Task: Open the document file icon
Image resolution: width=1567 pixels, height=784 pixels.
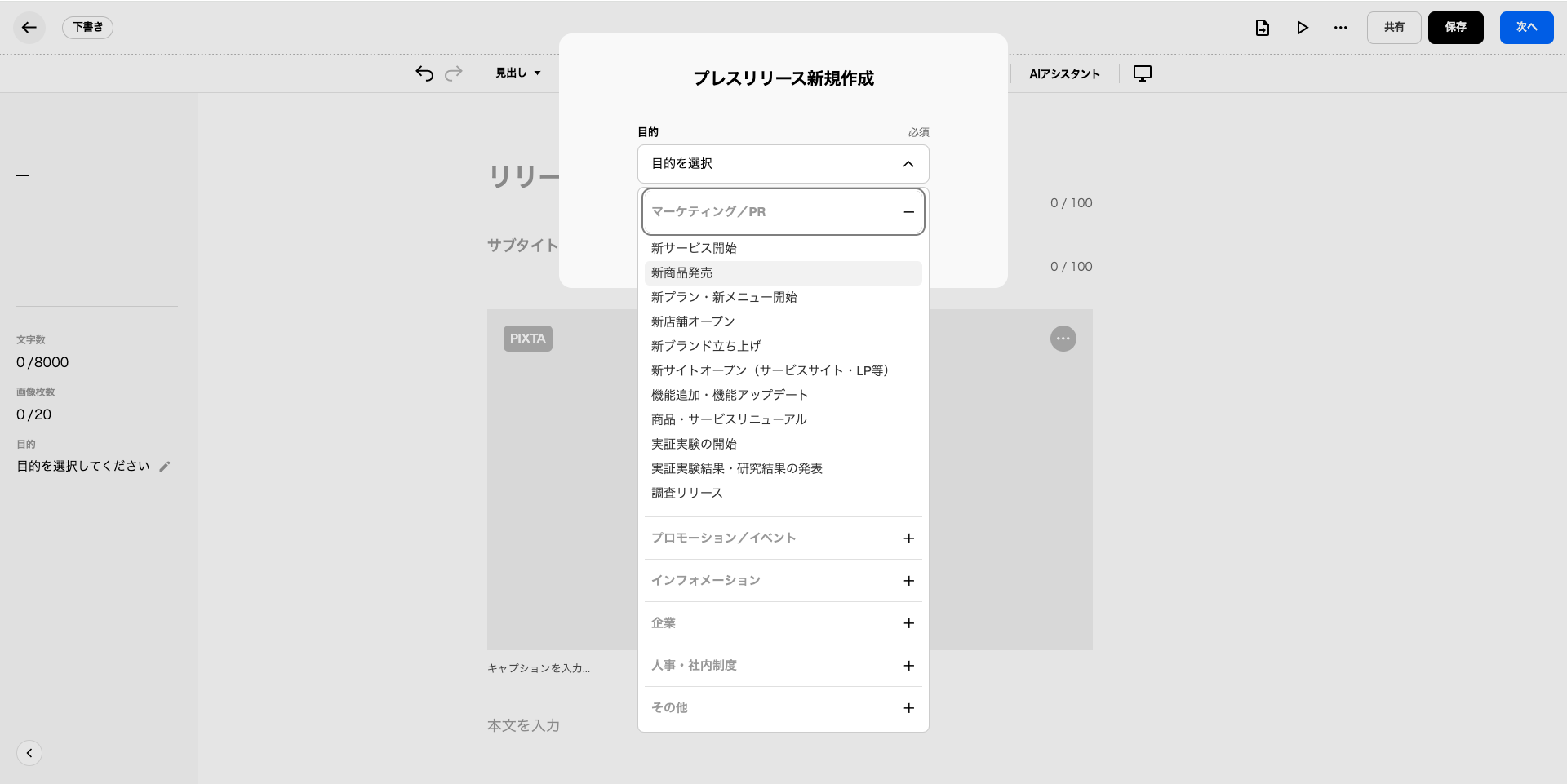Action: (1262, 28)
